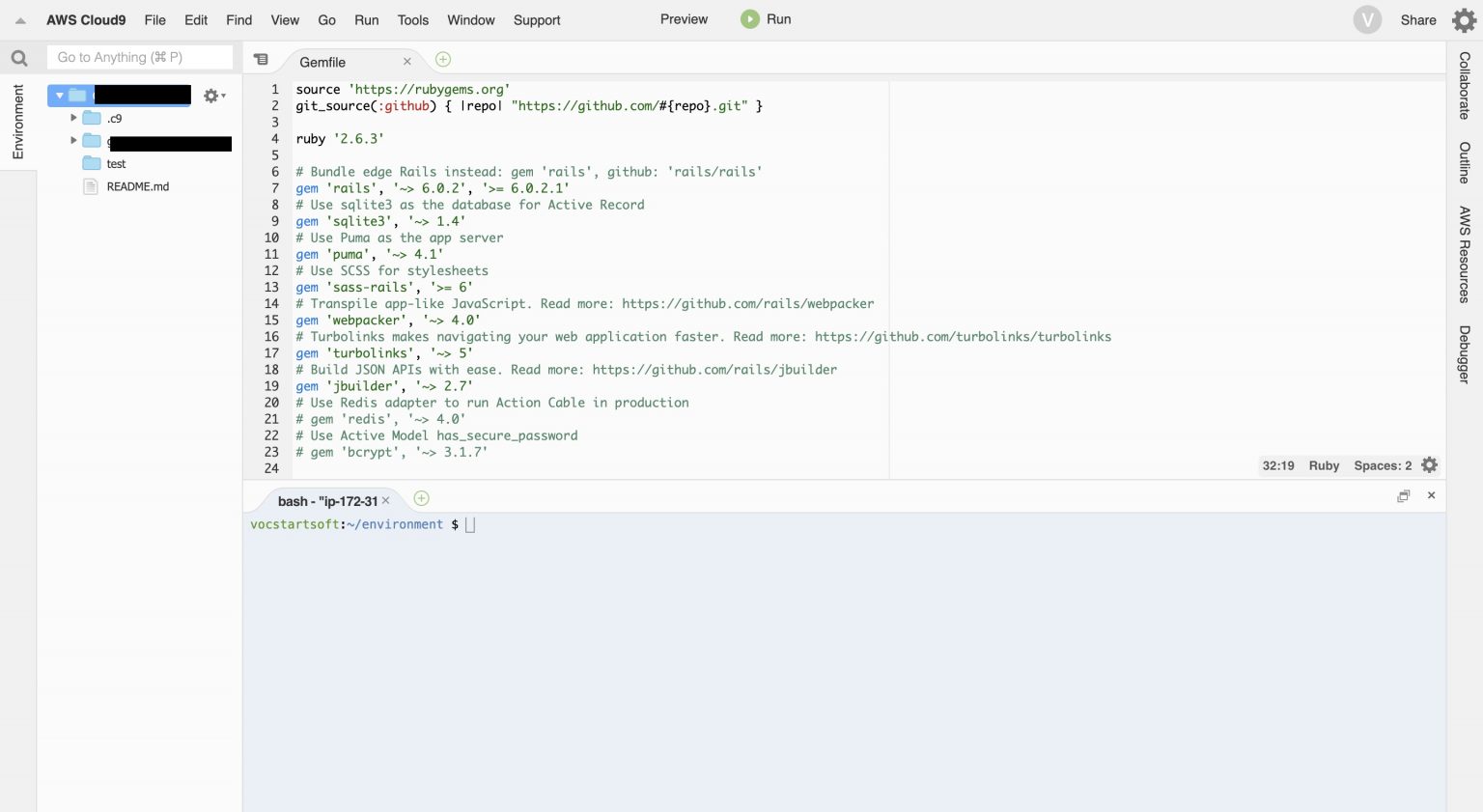The width and height of the screenshot is (1483, 812).
Task: Maximize the terminal panel
Action: (1403, 496)
